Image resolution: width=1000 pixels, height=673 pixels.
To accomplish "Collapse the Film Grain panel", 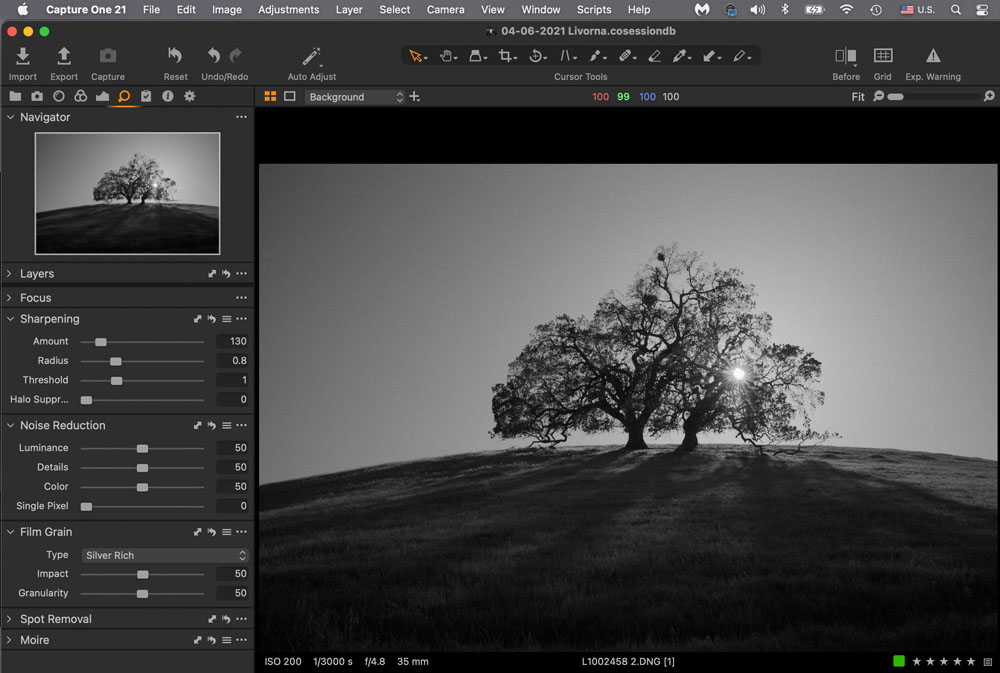I will pos(10,532).
